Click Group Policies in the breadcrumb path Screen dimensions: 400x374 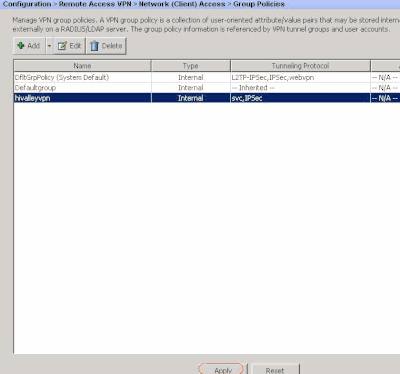tap(259, 4)
